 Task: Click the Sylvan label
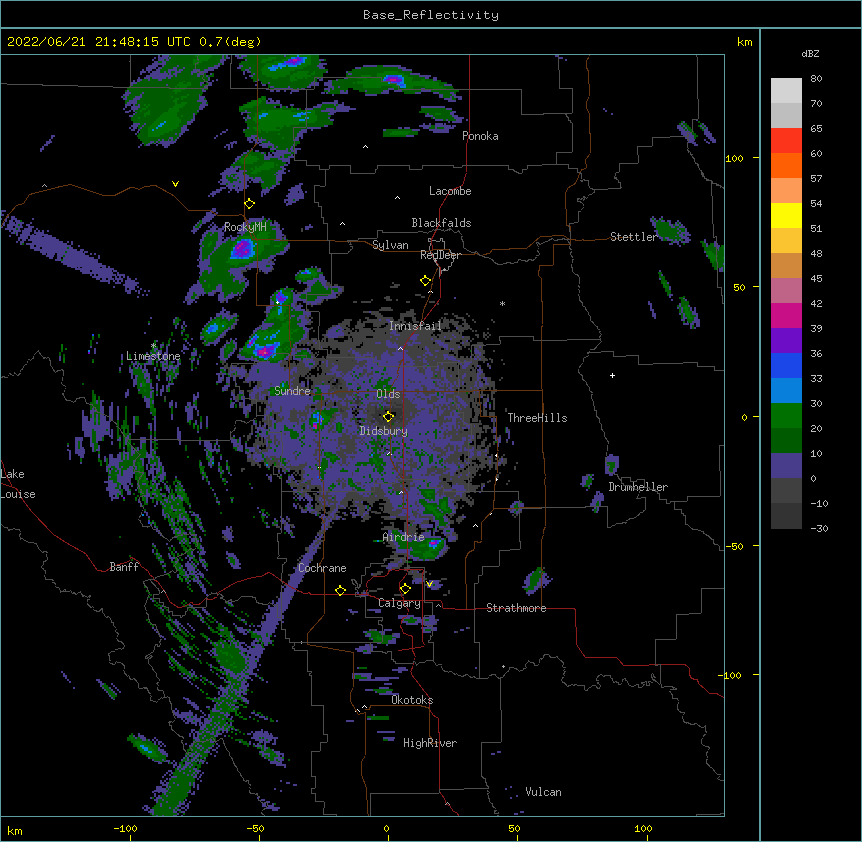click(390, 245)
